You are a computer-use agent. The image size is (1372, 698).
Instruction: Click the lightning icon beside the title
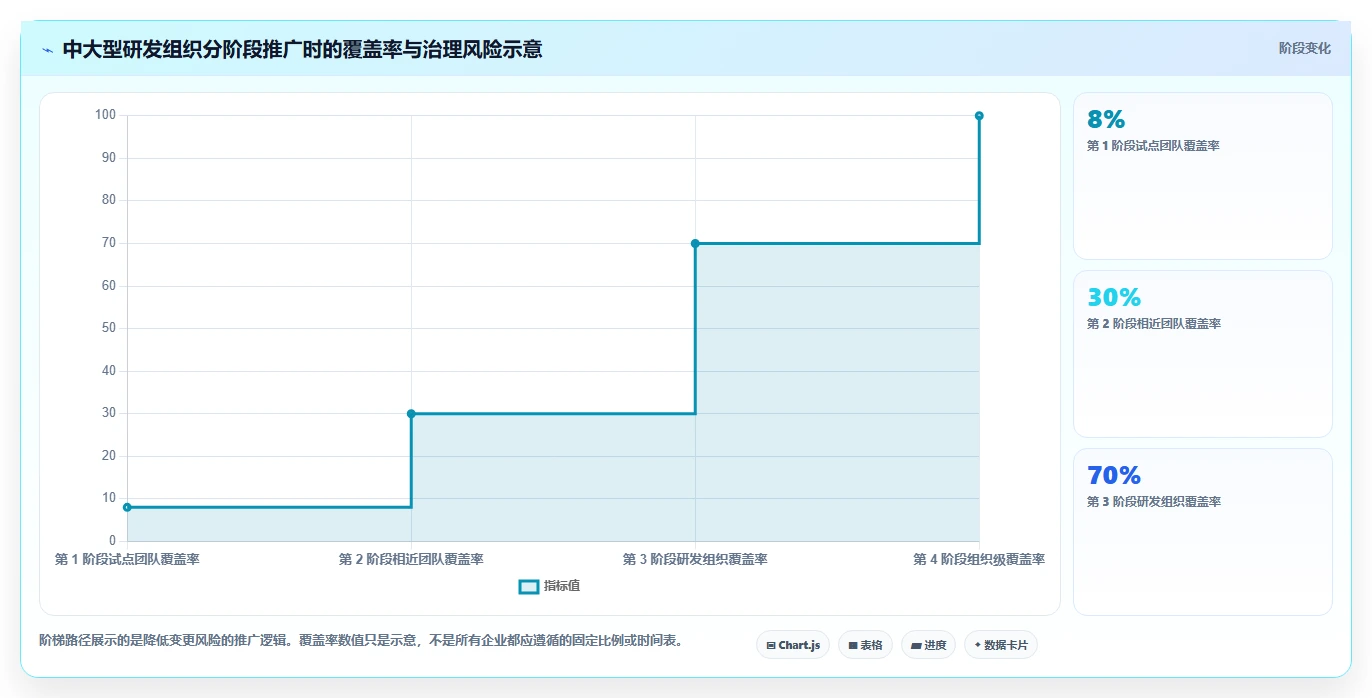coord(47,49)
